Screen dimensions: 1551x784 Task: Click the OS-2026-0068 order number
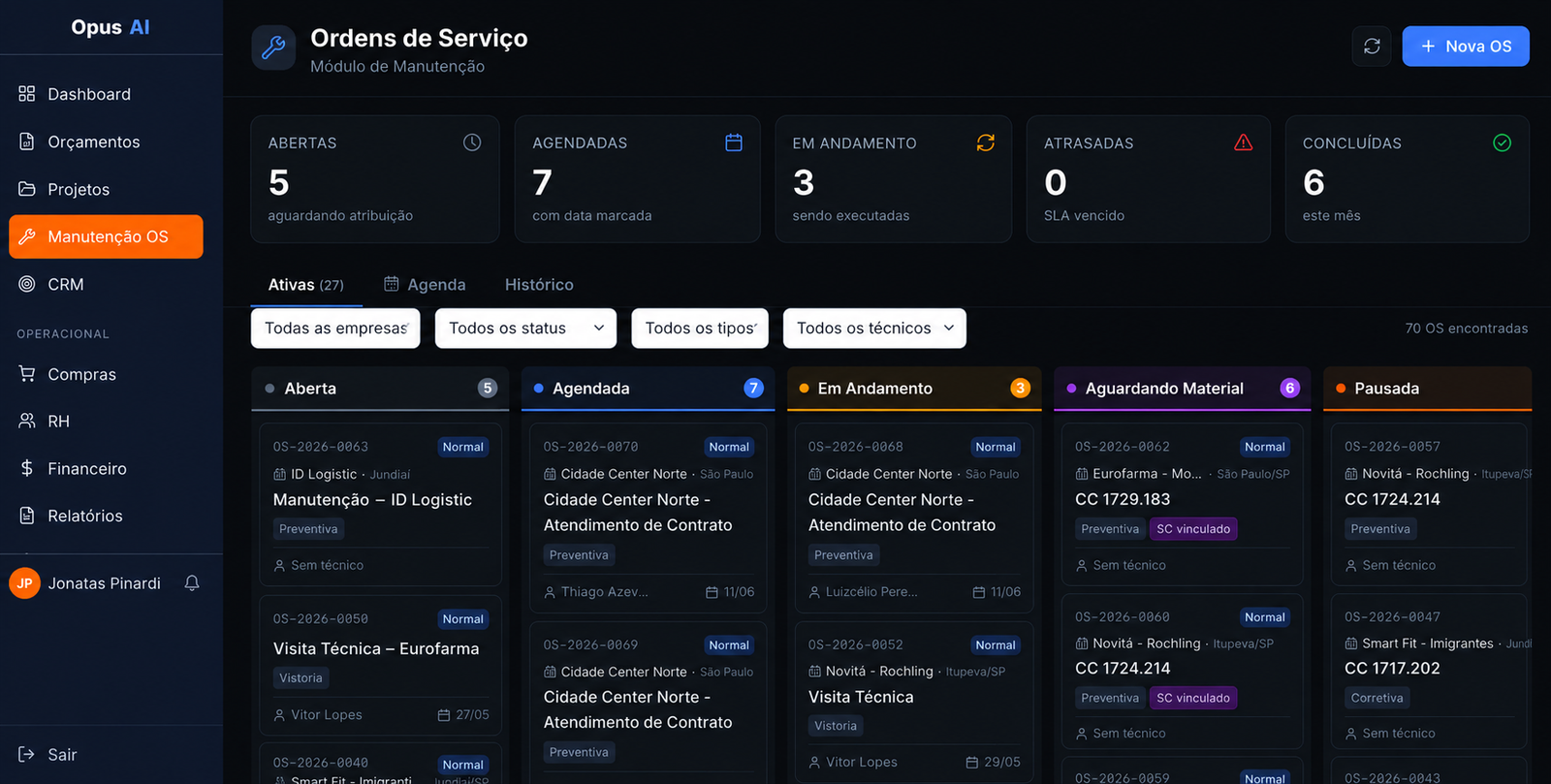point(856,447)
